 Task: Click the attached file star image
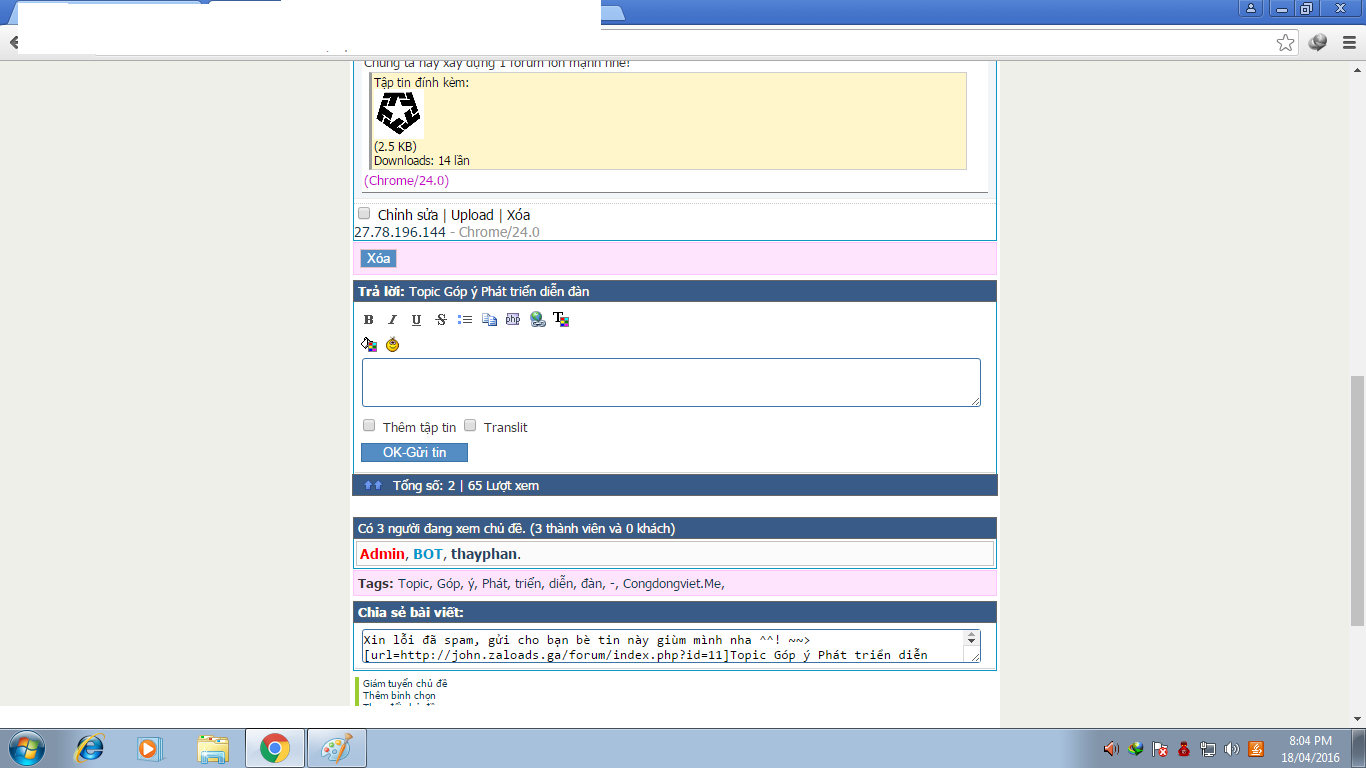[x=399, y=114]
